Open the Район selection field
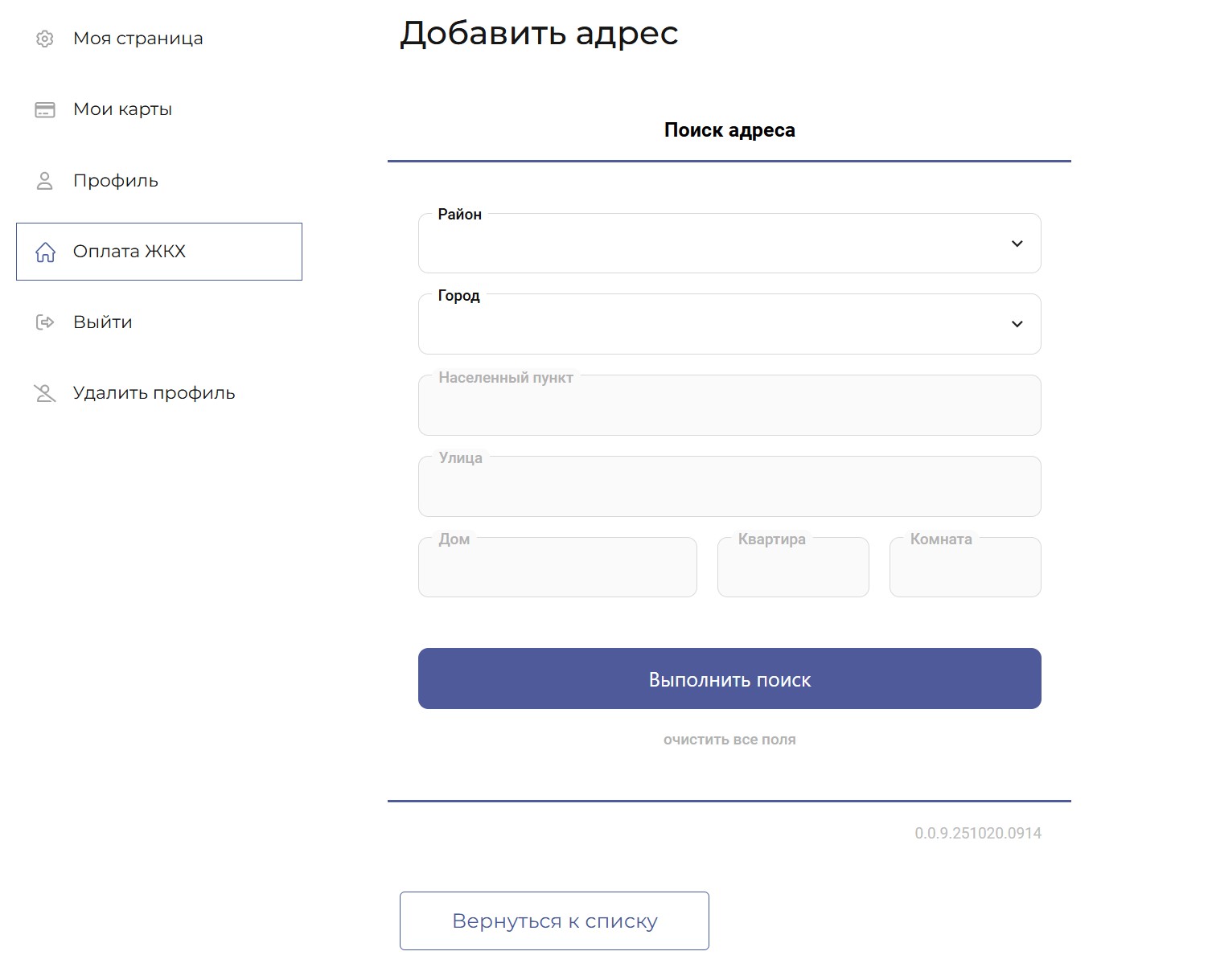The height and width of the screenshot is (980, 1208). 708,244
